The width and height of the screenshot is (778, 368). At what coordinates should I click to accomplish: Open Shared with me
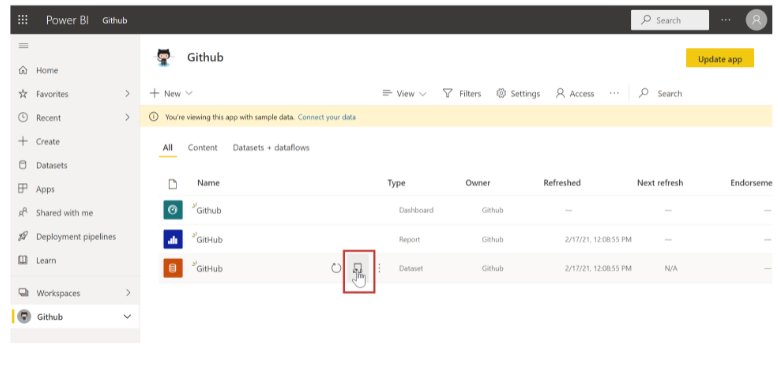pyautogui.click(x=64, y=213)
